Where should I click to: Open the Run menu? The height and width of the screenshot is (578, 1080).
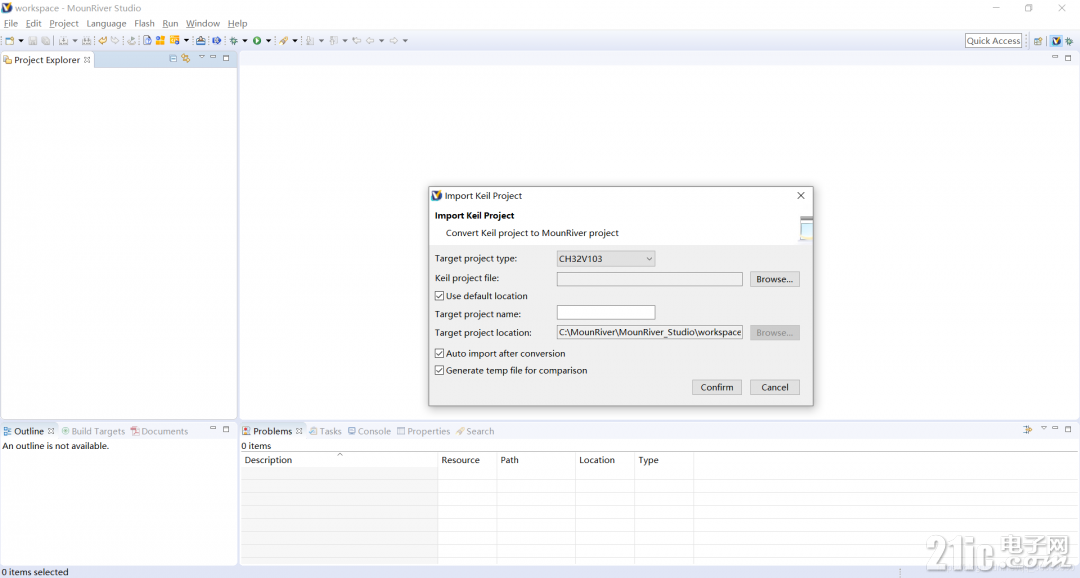coord(170,23)
